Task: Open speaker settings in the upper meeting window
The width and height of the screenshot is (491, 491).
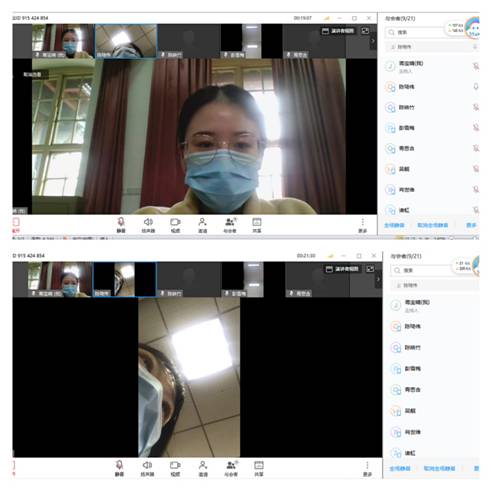Action: coord(148,225)
